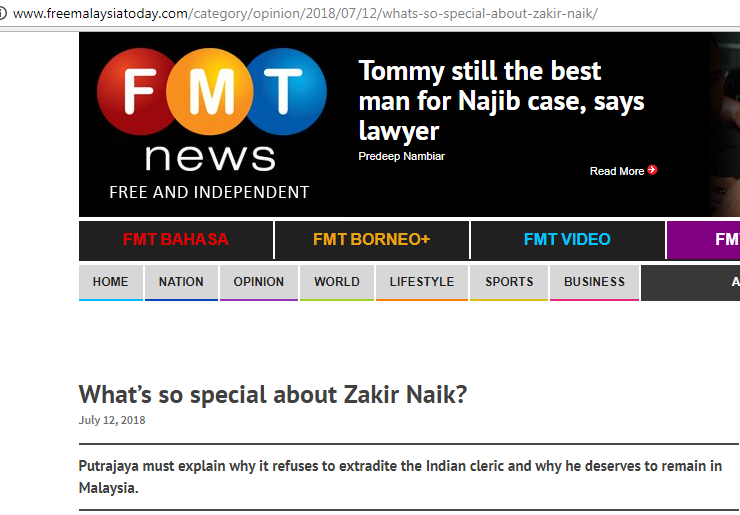The width and height of the screenshot is (740, 515).
Task: Open the FMT VIDEO section
Action: [568, 240]
